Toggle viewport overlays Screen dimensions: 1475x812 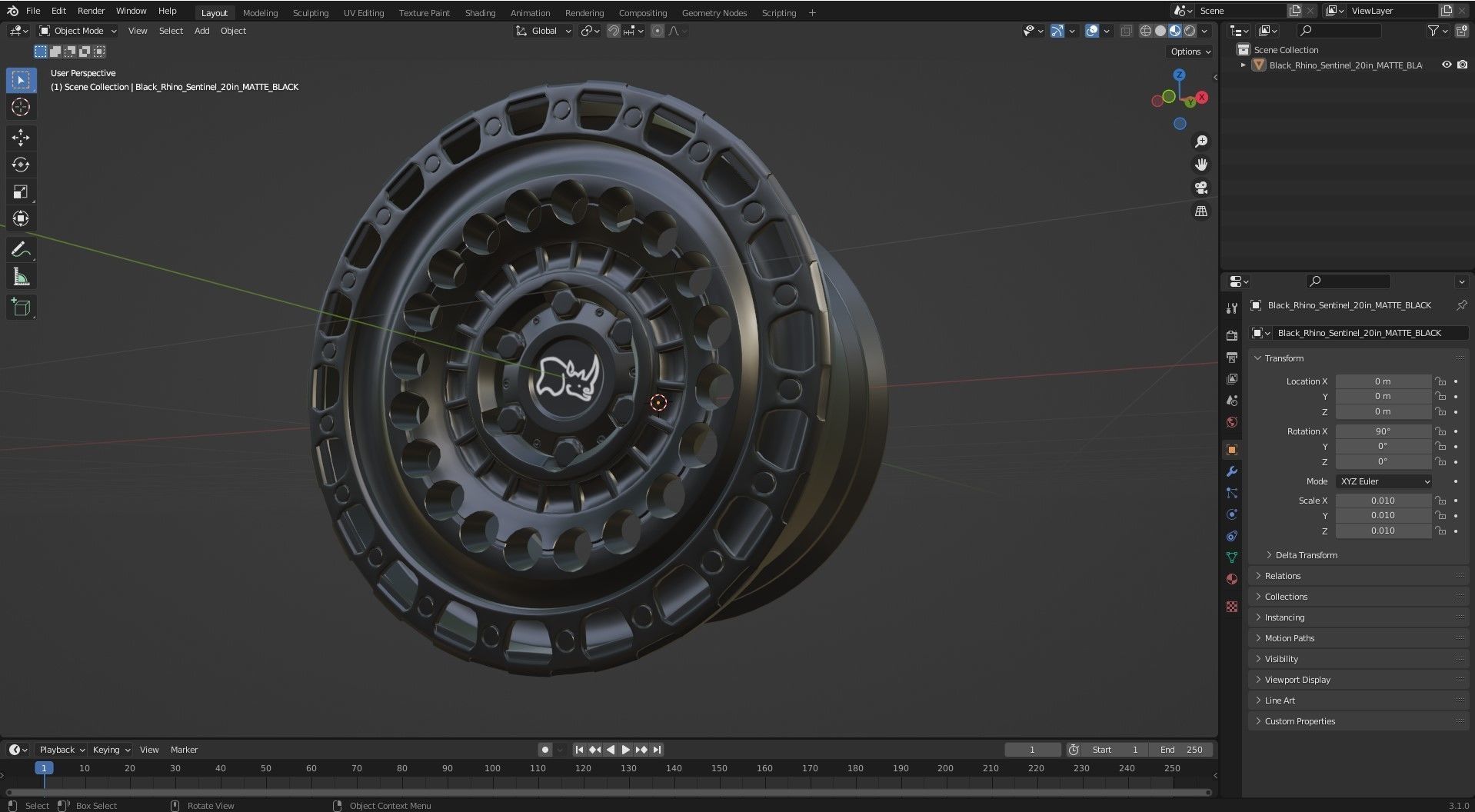pyautogui.click(x=1092, y=31)
